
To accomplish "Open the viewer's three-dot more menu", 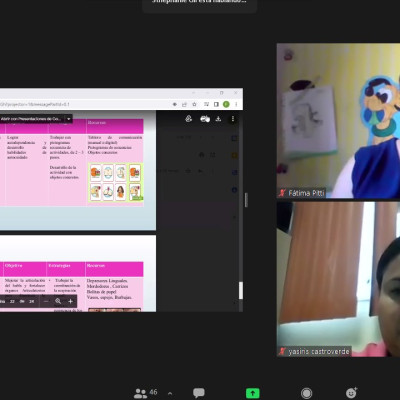I will tap(233, 119).
